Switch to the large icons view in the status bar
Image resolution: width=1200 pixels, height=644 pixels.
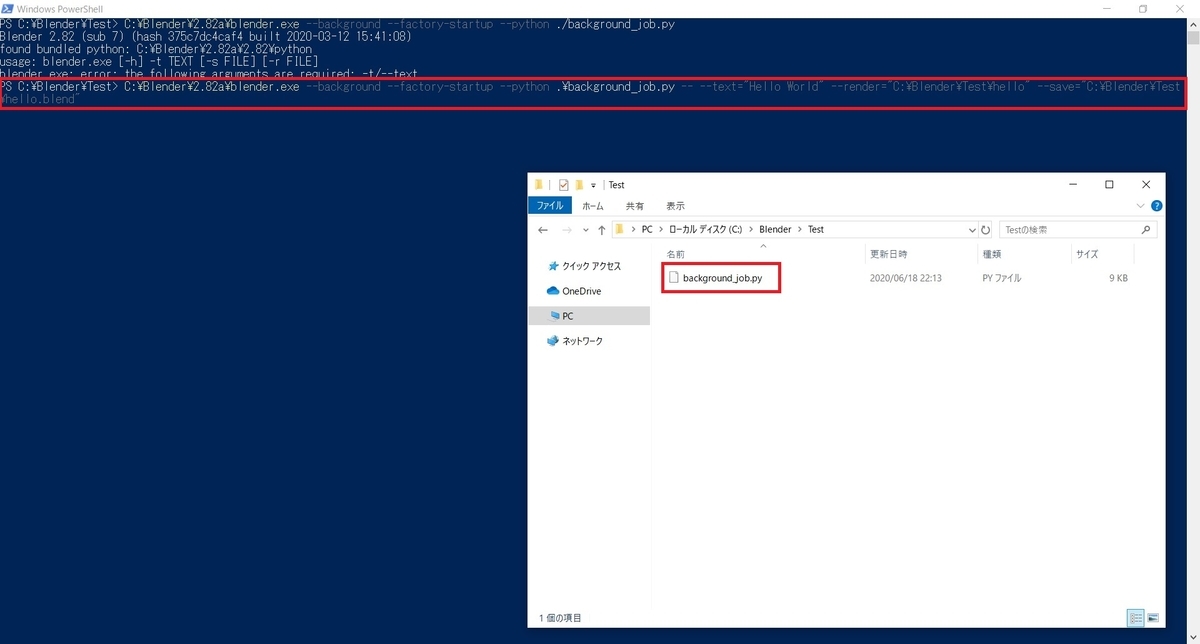point(1153,618)
